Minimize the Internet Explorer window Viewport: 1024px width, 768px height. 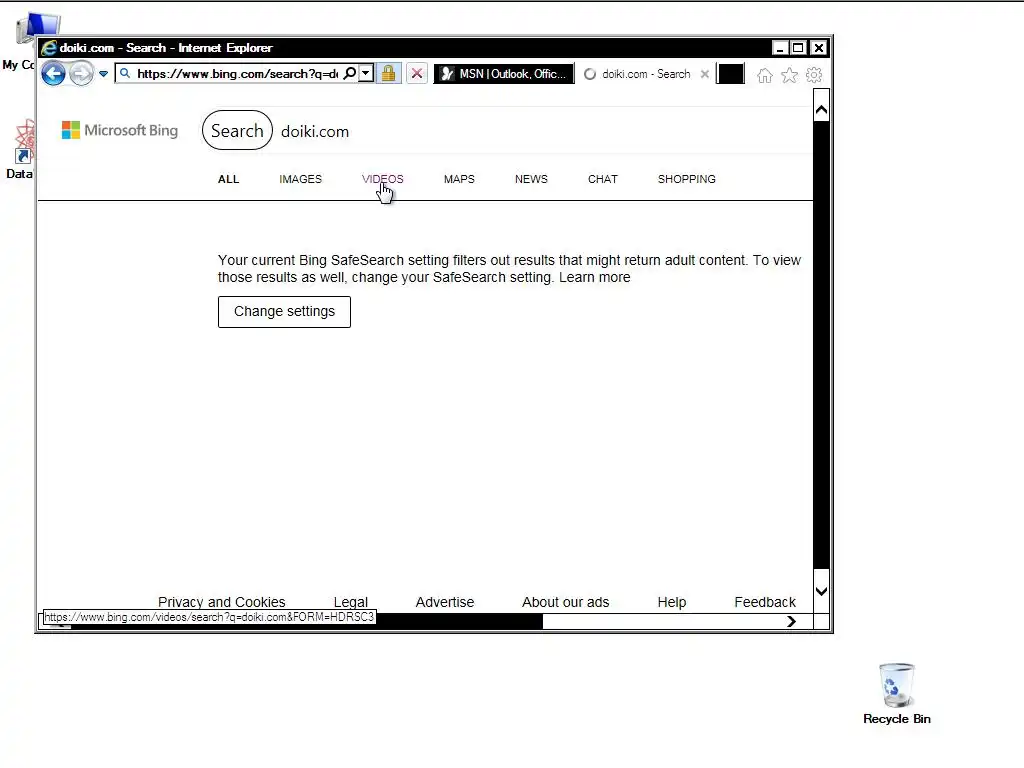click(780, 48)
